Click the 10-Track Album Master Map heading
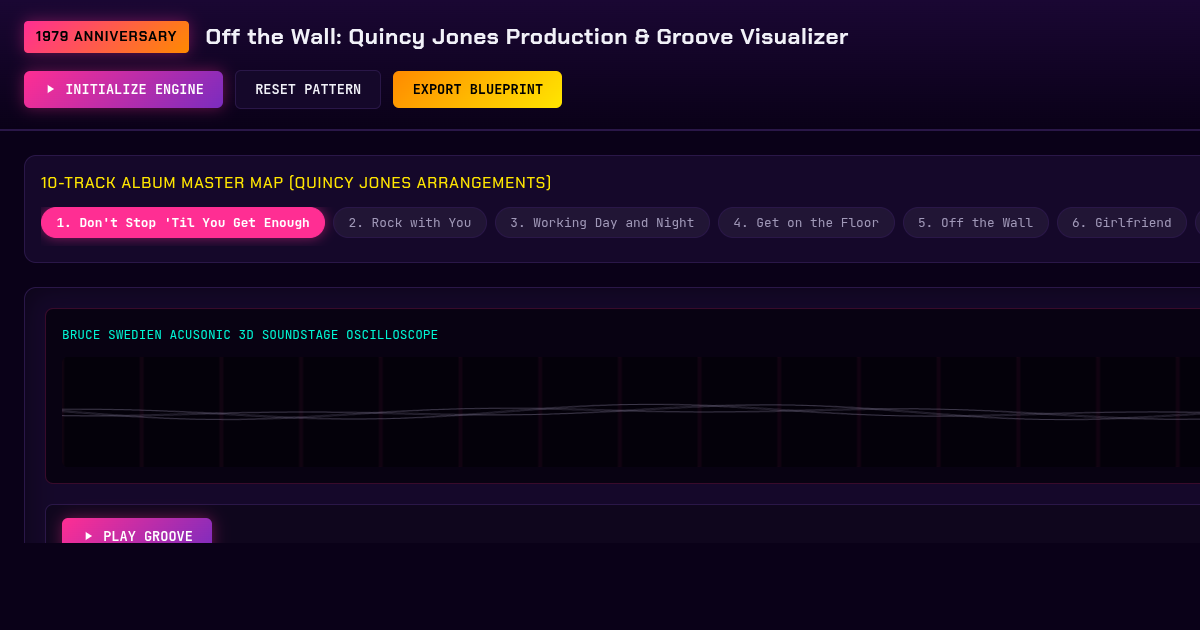 pyautogui.click(x=296, y=183)
